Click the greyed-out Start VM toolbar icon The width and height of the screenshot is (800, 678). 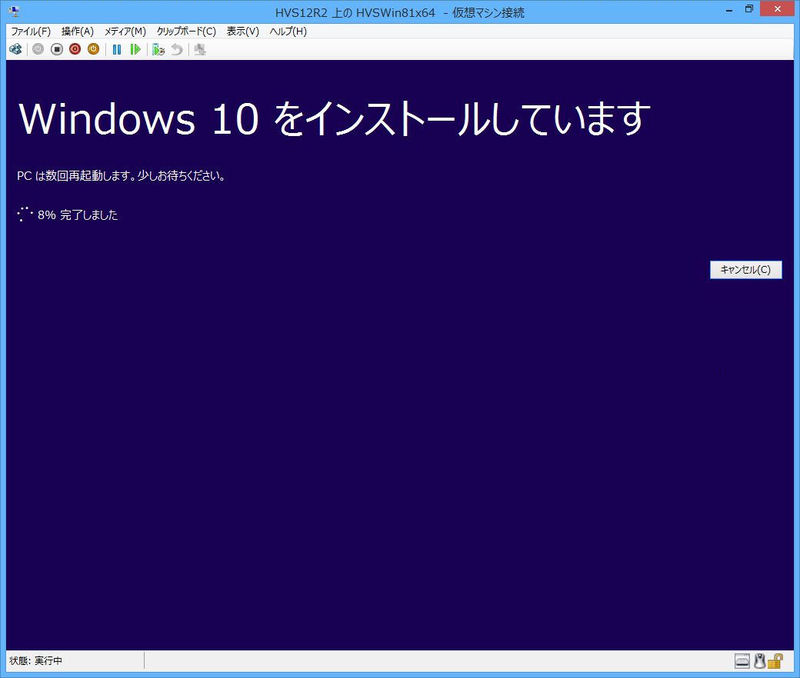click(x=38, y=49)
